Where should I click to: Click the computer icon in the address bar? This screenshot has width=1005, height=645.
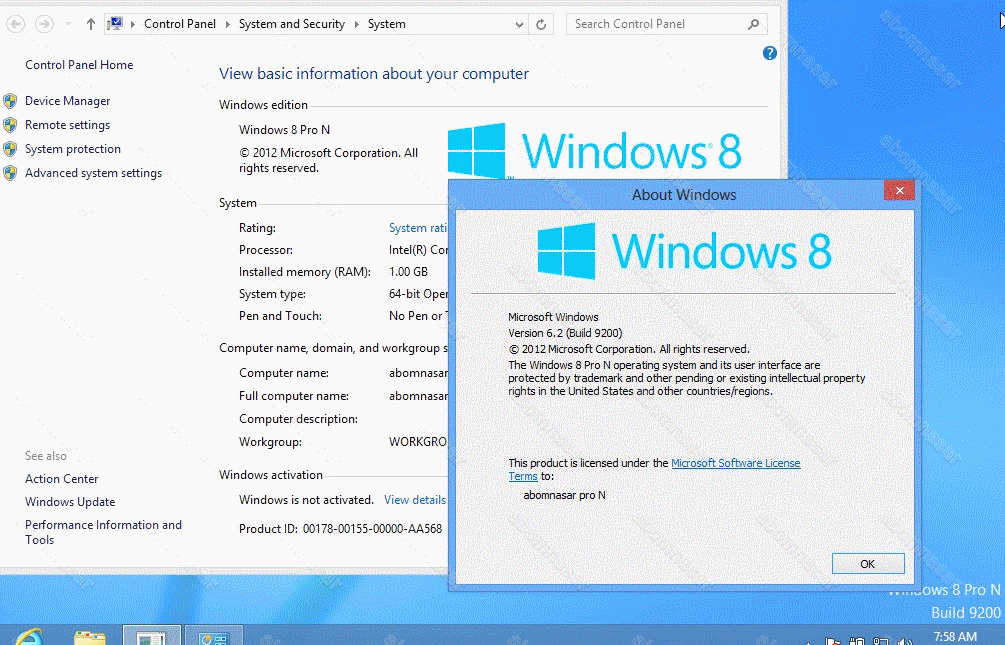115,24
